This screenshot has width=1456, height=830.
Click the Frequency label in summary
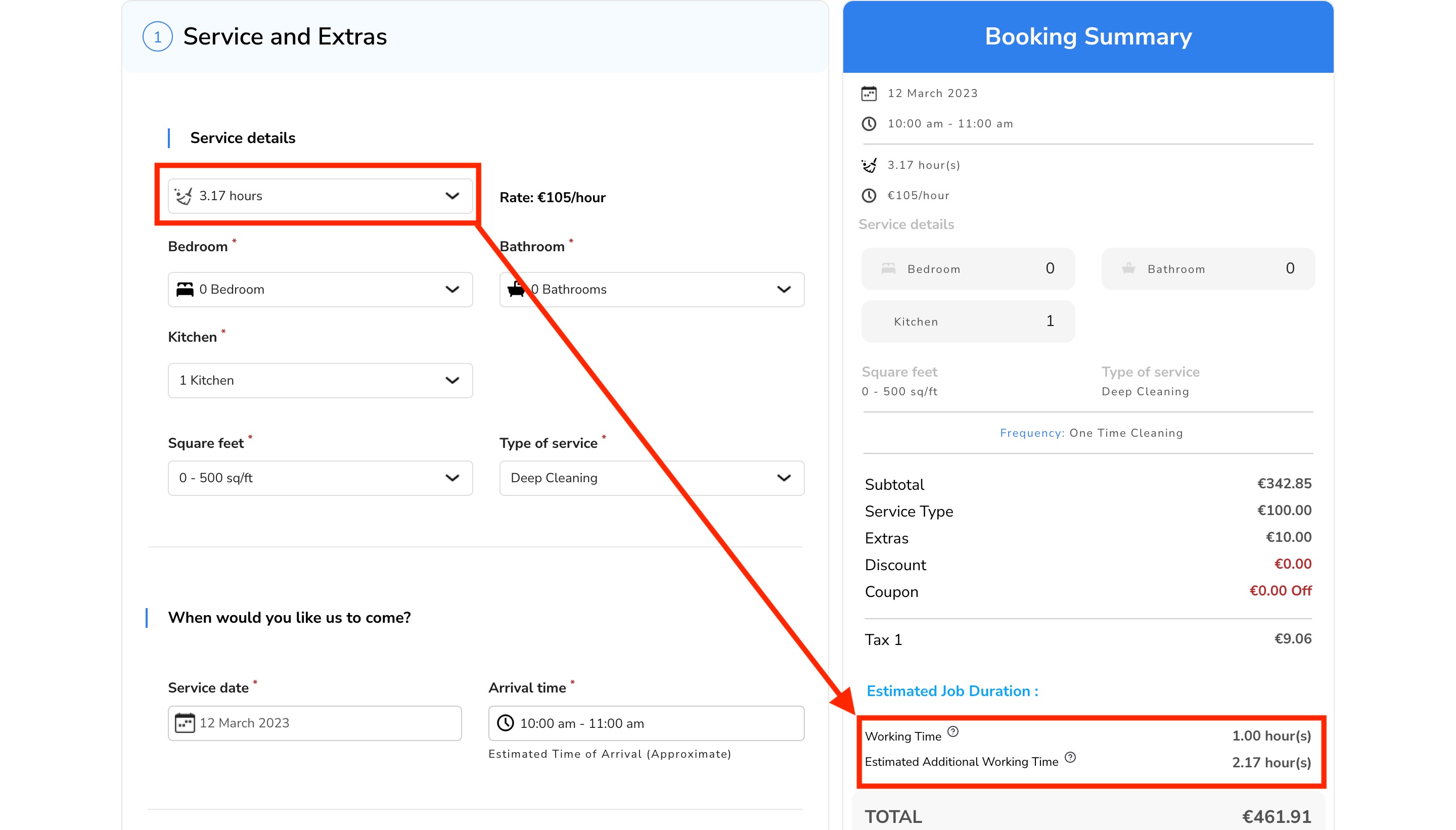pyautogui.click(x=1031, y=433)
